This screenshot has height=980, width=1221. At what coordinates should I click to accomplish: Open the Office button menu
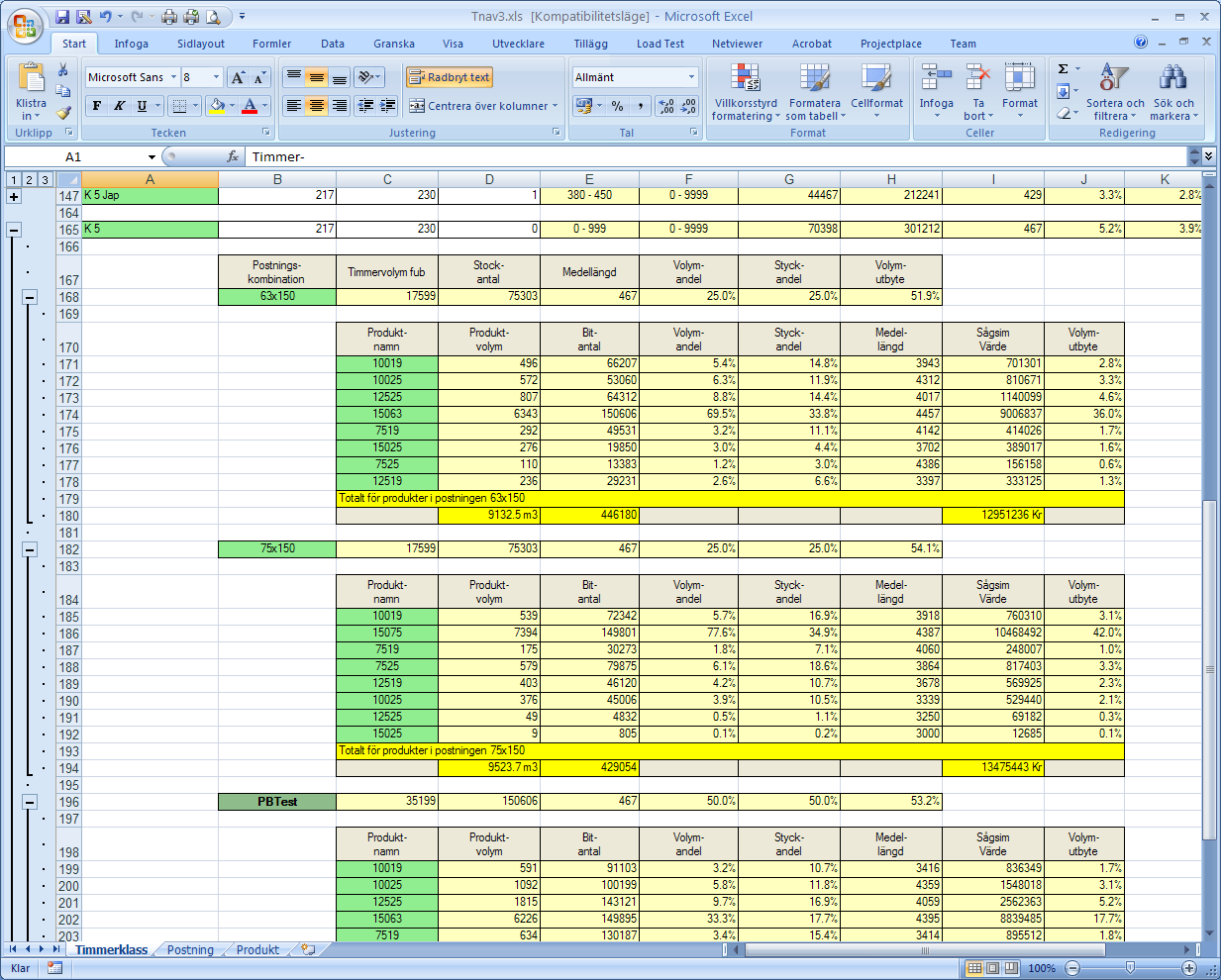[x=25, y=26]
